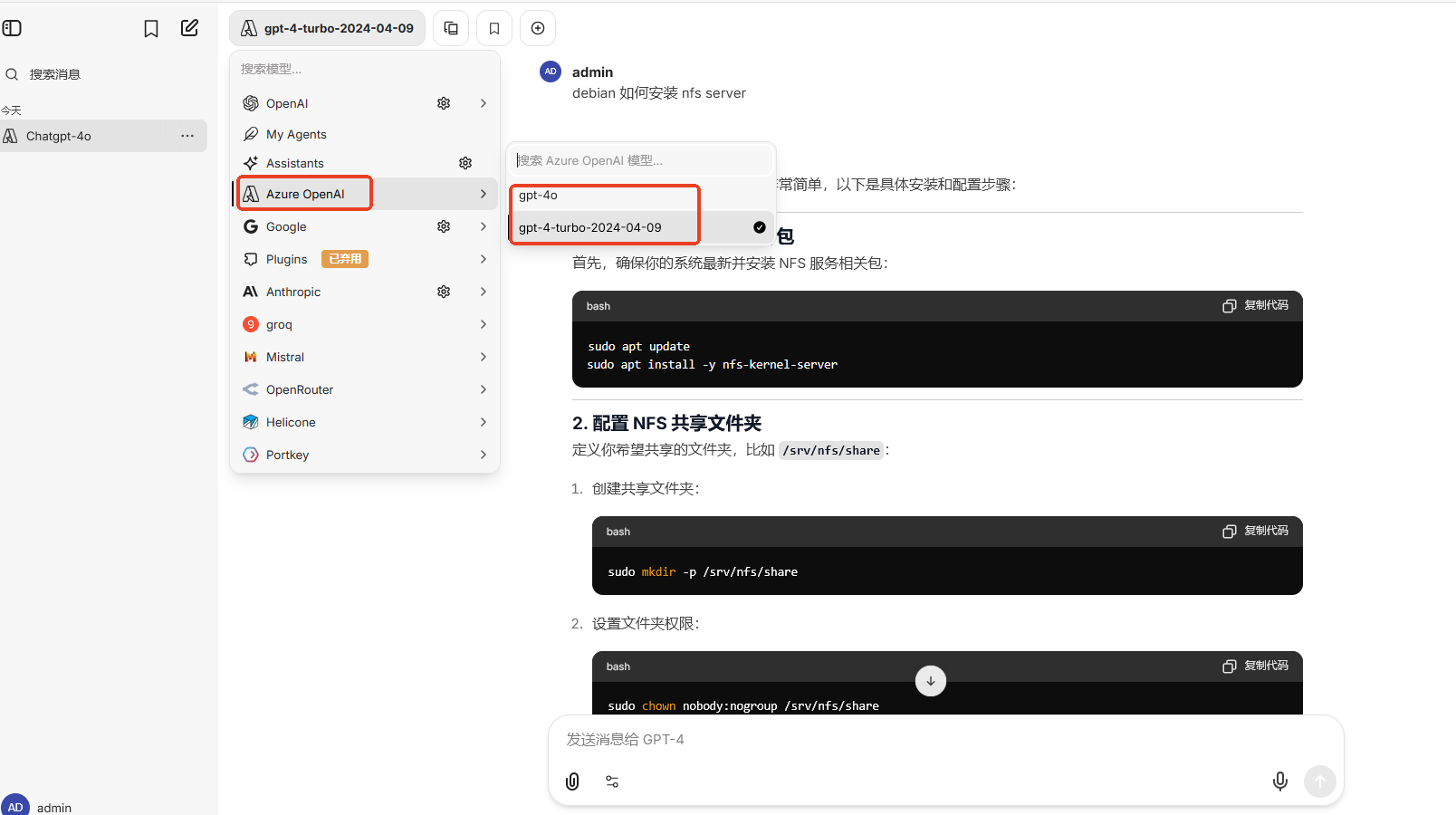
Task: Start a new chat with the edit icon
Action: (189, 28)
